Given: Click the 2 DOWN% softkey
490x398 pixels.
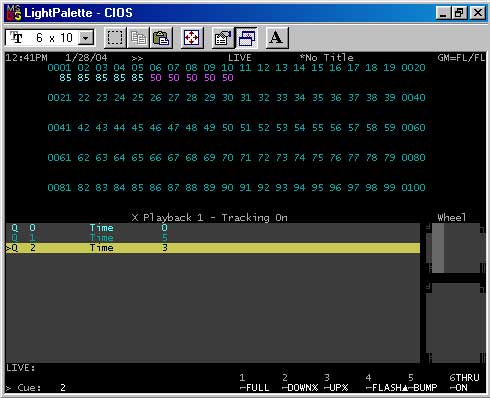Looking at the screenshot, I should click(300, 383).
